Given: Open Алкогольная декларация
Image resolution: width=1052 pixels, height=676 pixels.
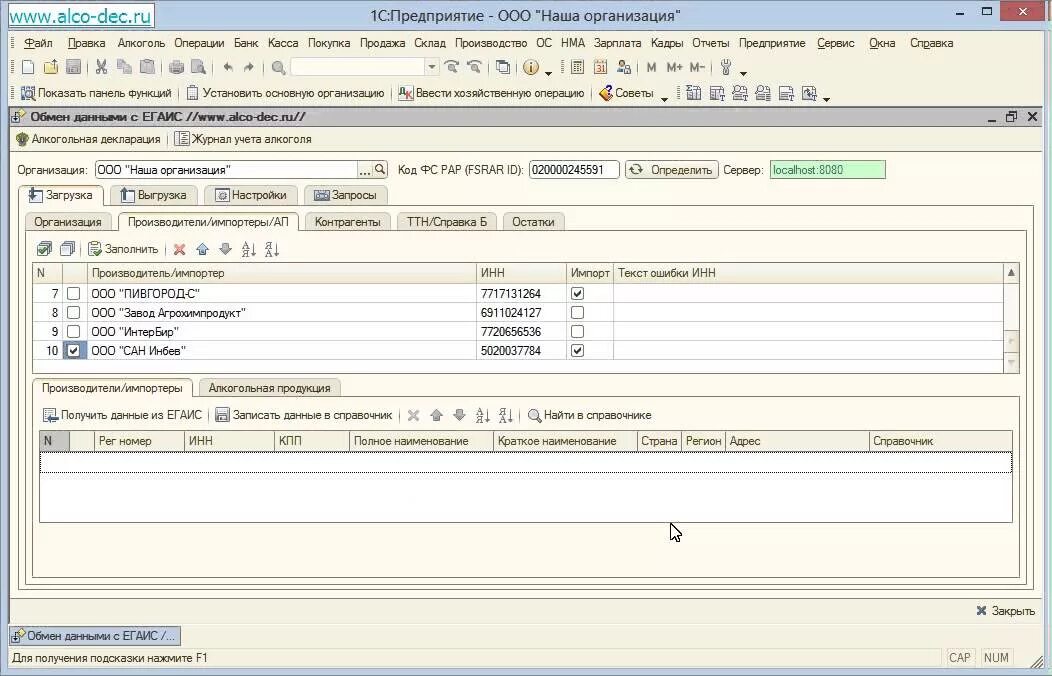Looking at the screenshot, I should pos(88,139).
